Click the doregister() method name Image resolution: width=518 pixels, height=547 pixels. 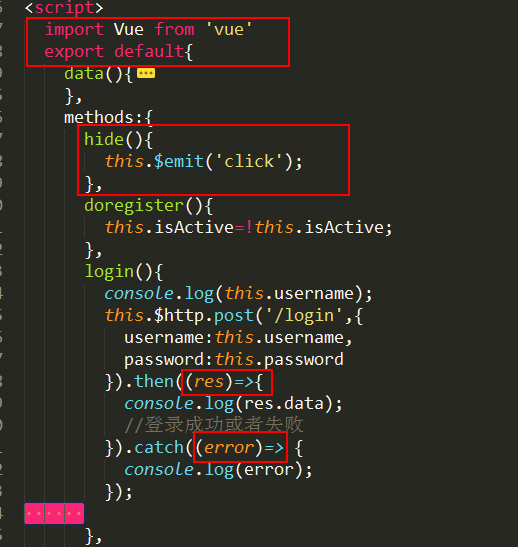click(x=134, y=205)
